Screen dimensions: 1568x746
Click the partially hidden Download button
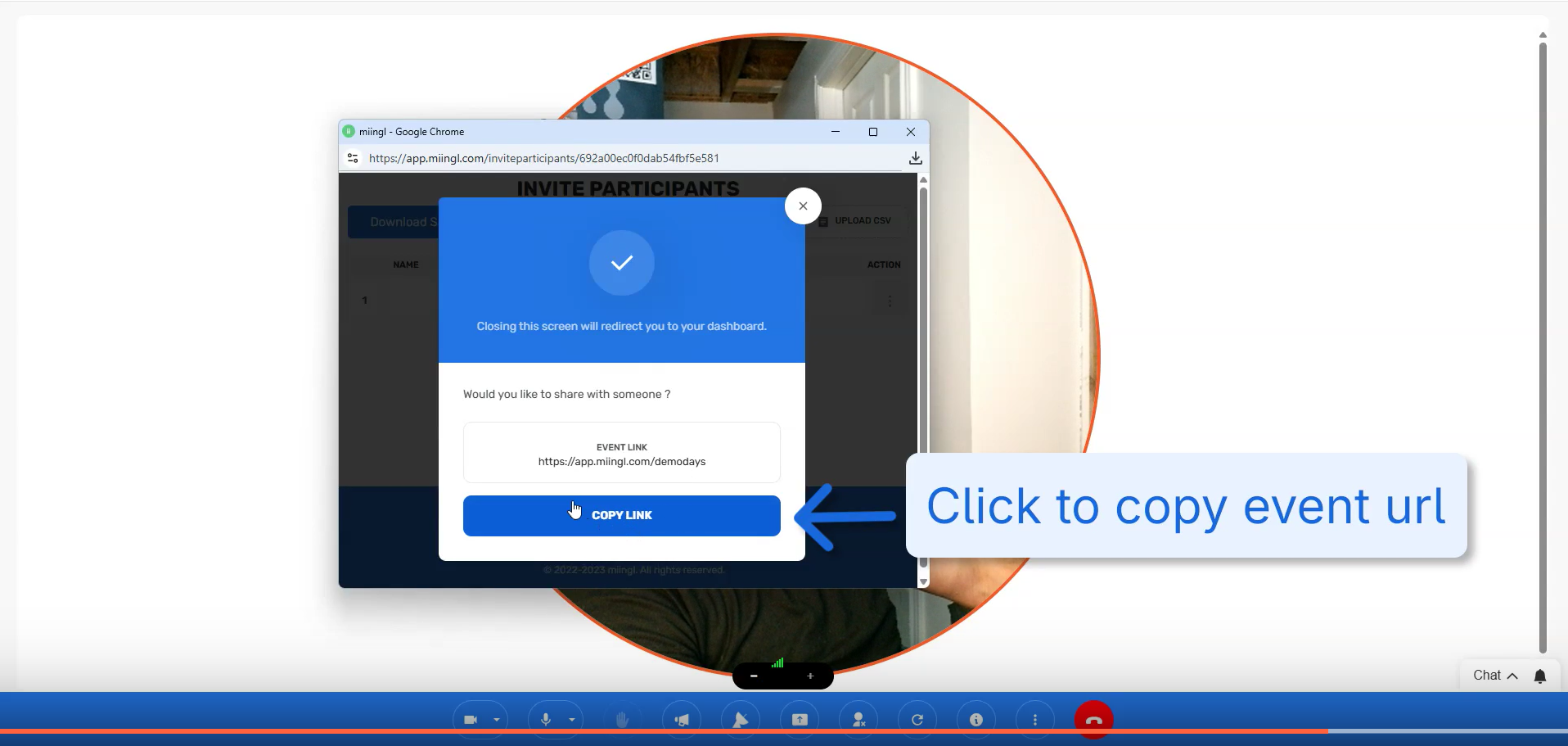394,222
